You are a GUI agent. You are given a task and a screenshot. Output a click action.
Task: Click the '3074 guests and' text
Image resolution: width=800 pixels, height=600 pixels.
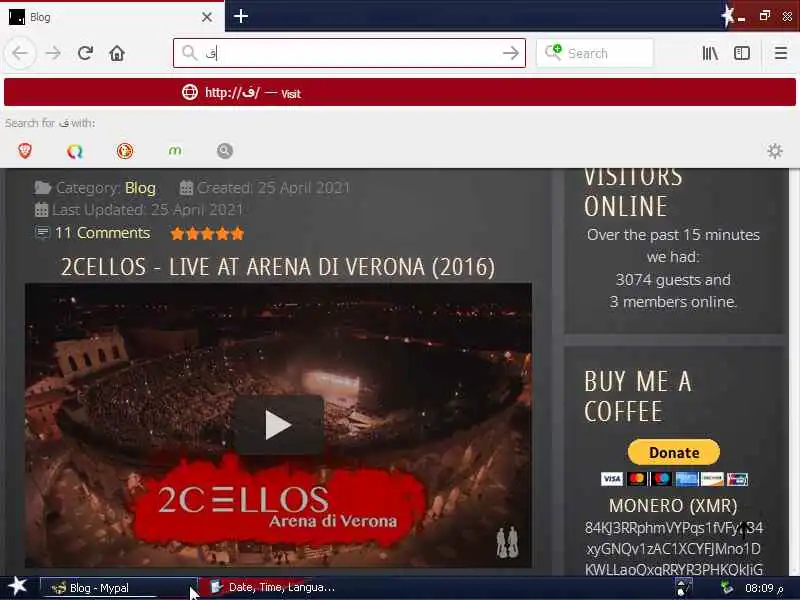click(673, 280)
